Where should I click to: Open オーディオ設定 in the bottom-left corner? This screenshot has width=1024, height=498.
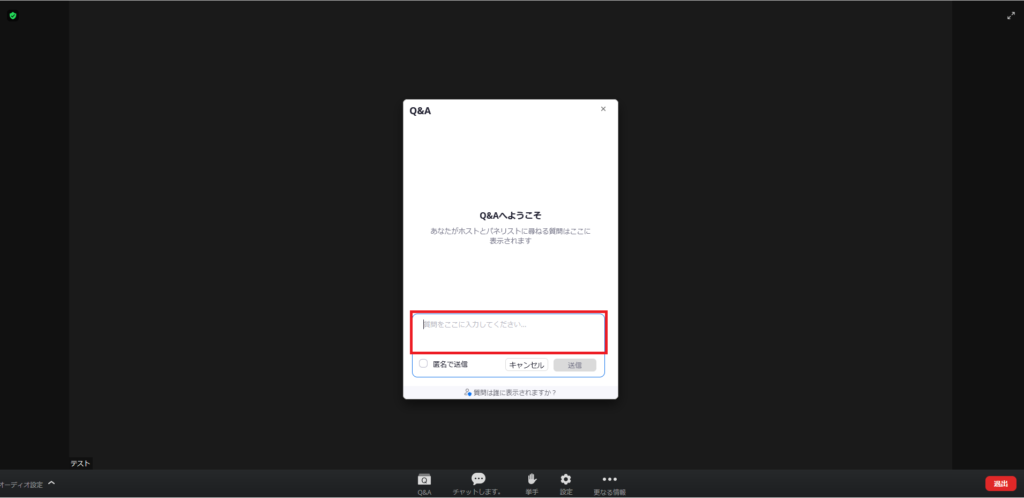click(x=21, y=485)
